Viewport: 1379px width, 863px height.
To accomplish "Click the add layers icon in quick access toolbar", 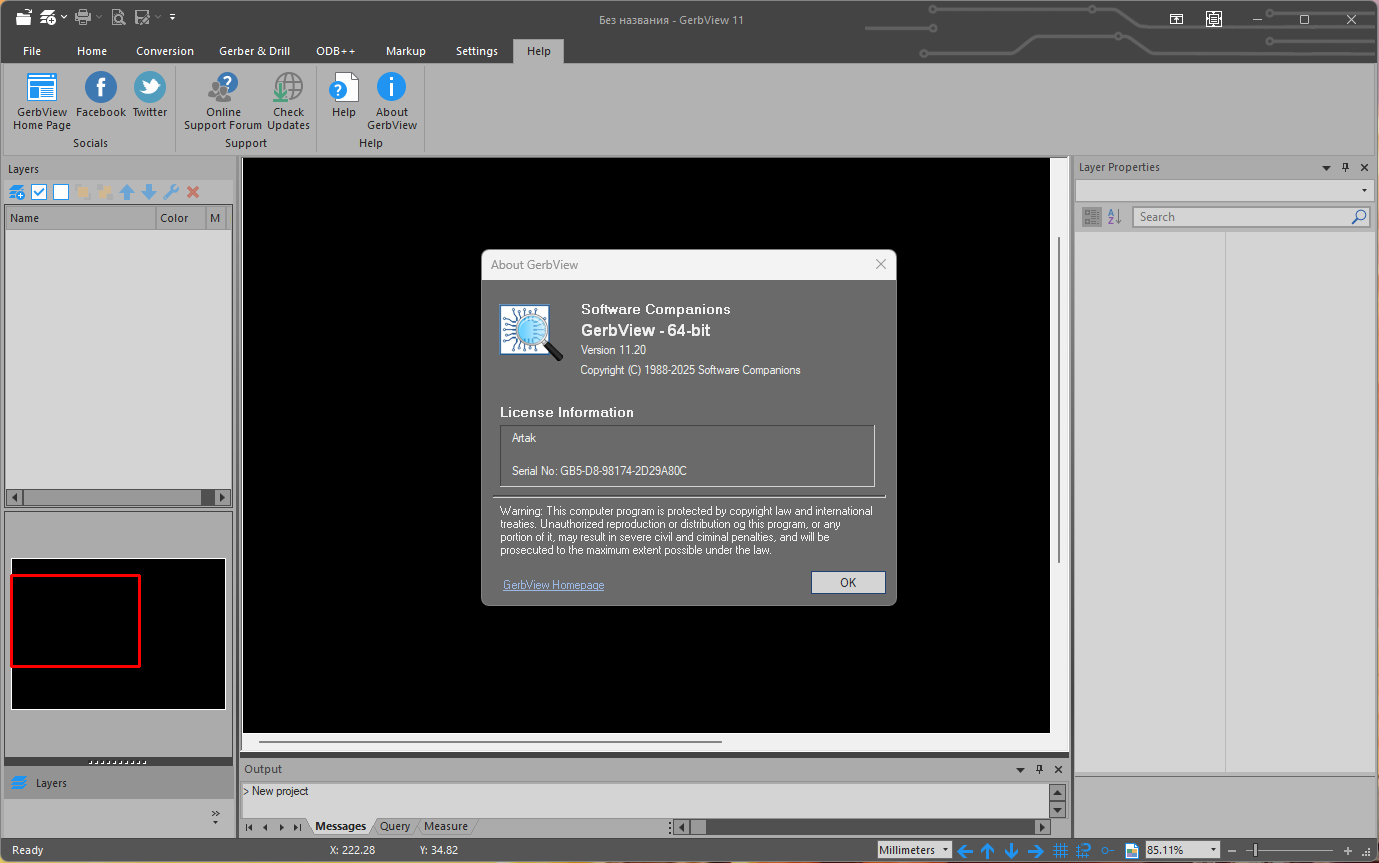I will 48,17.
